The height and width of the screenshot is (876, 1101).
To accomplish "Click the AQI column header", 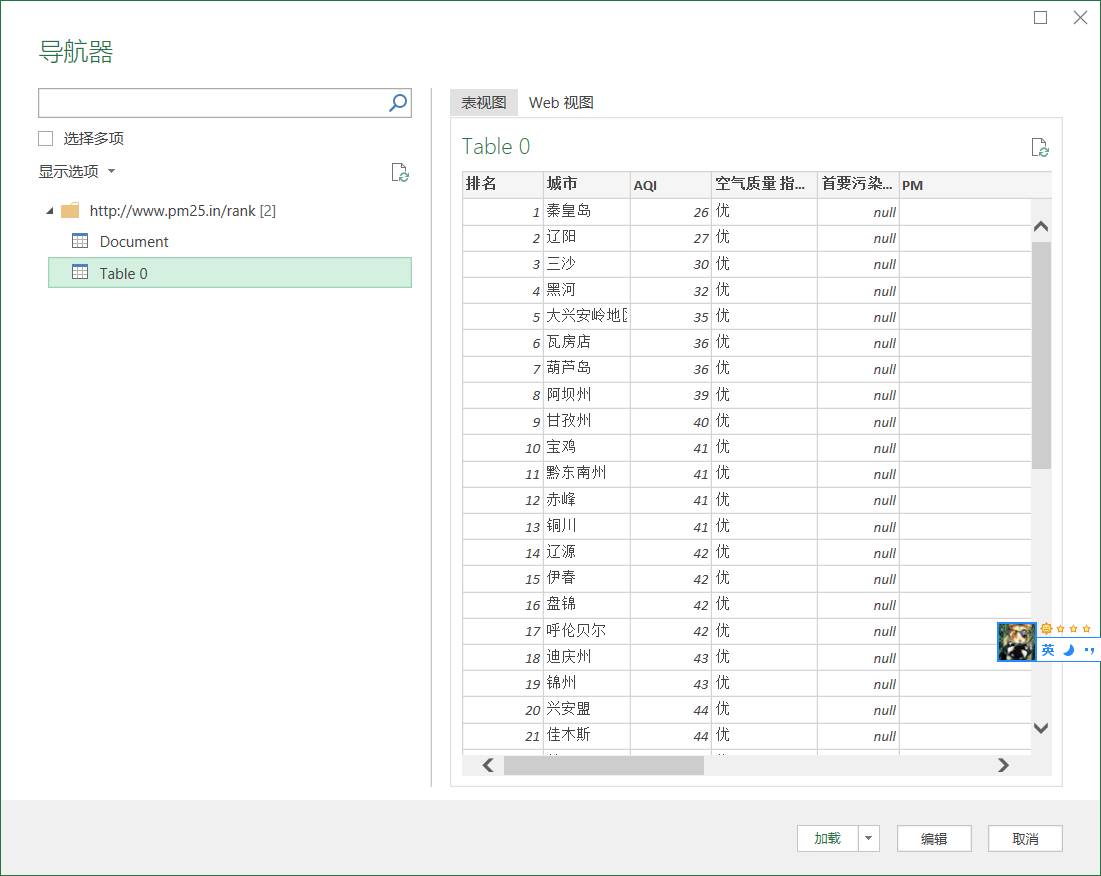I will click(x=671, y=184).
